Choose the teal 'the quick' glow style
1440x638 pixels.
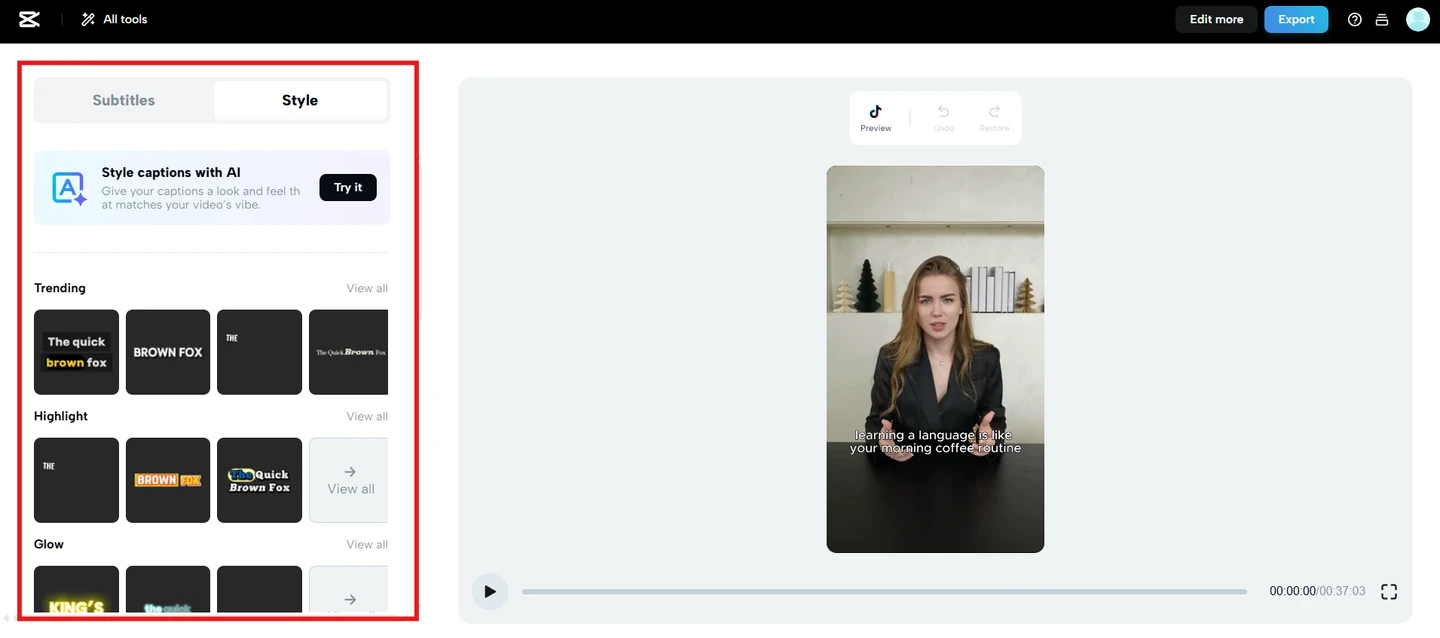(168, 589)
